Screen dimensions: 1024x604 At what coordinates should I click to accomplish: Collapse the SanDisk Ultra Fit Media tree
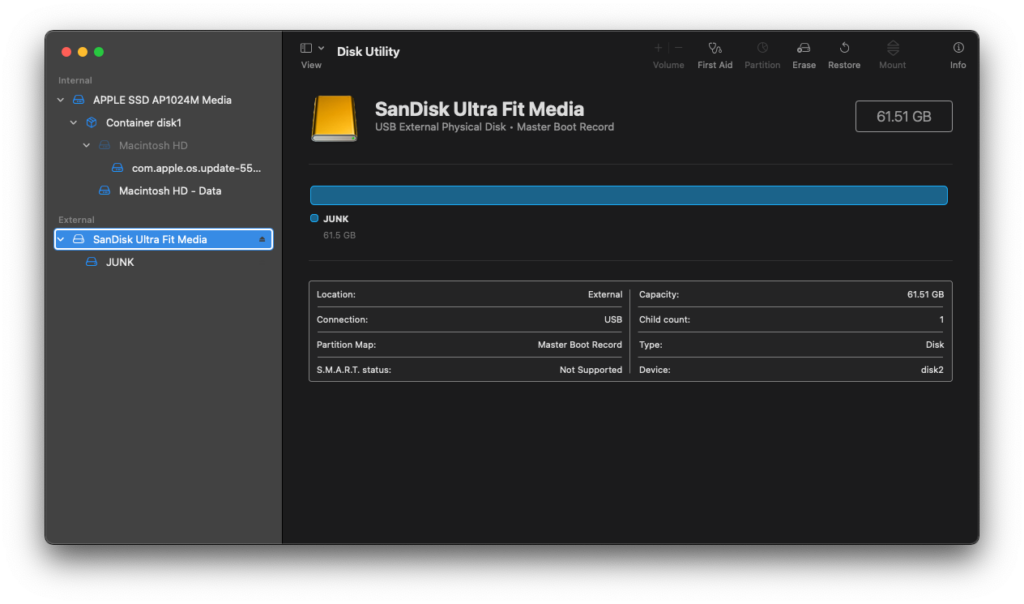[60, 239]
